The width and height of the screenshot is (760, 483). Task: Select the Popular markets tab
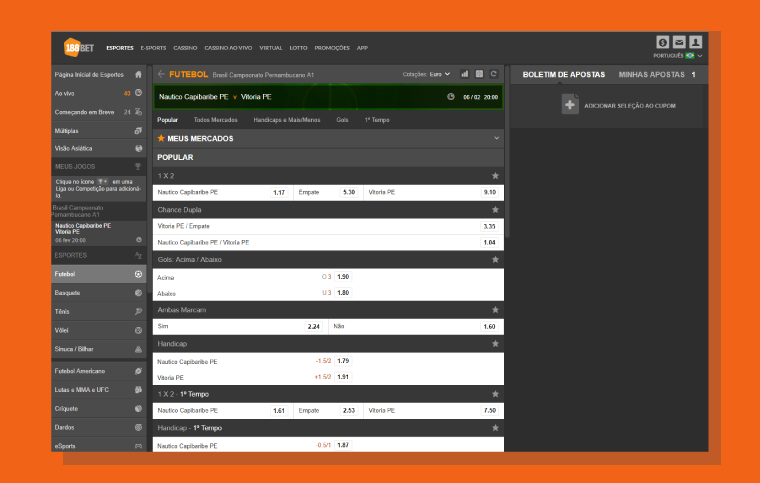click(167, 120)
